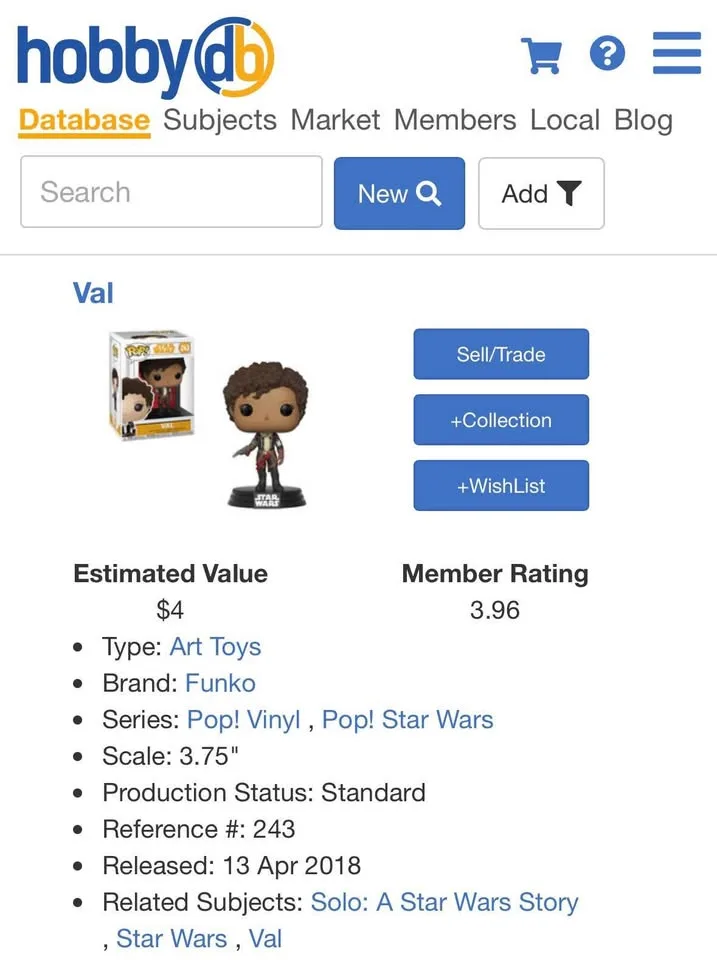This screenshot has height=960, width=717.
Task: Visit the Pop! Star Wars series link
Action: pos(407,720)
